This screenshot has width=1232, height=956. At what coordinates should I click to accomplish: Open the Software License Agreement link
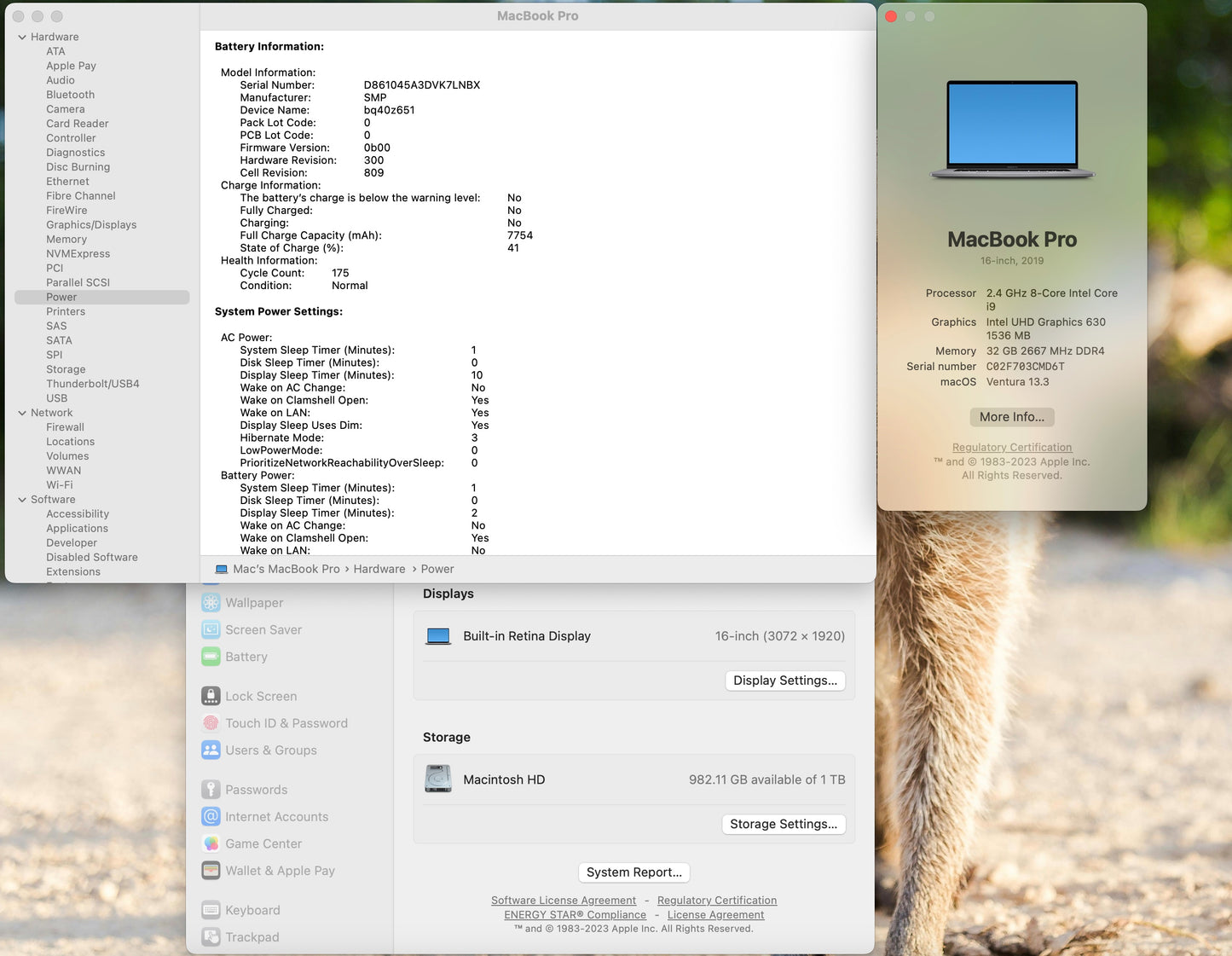click(564, 900)
